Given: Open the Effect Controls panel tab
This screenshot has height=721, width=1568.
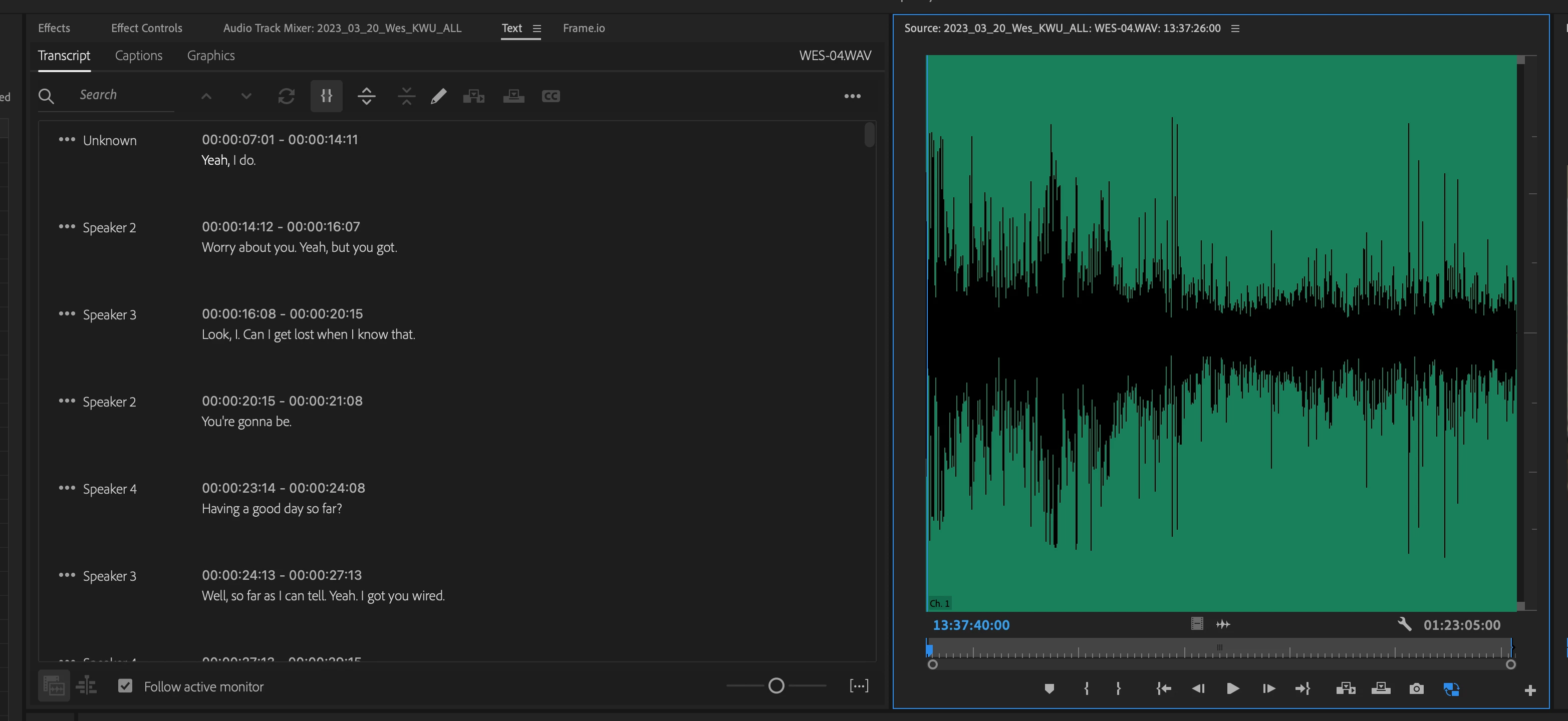Looking at the screenshot, I should tap(146, 28).
